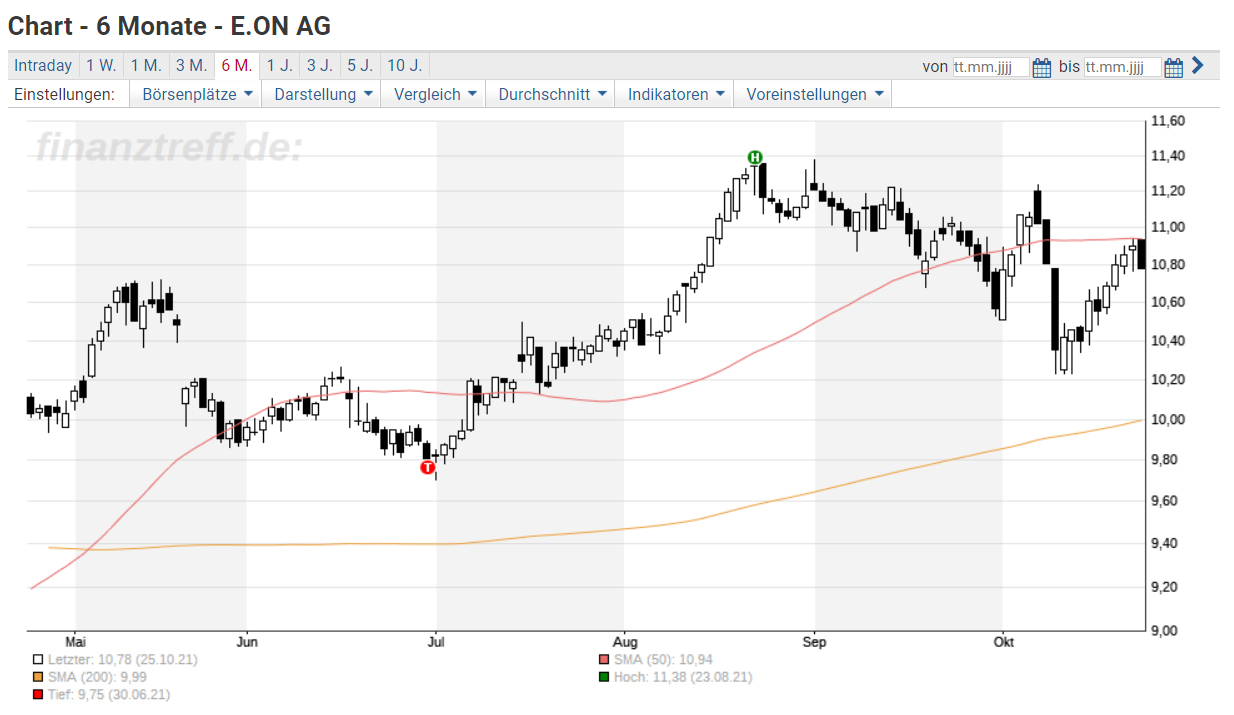
Task: Select the 10 J. time range tab
Action: pyautogui.click(x=404, y=66)
